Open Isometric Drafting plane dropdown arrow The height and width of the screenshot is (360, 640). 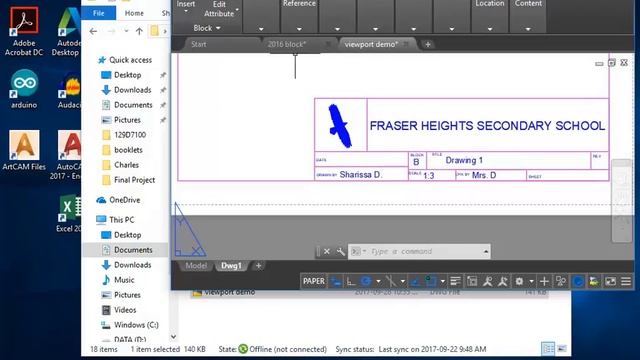(x=402, y=281)
